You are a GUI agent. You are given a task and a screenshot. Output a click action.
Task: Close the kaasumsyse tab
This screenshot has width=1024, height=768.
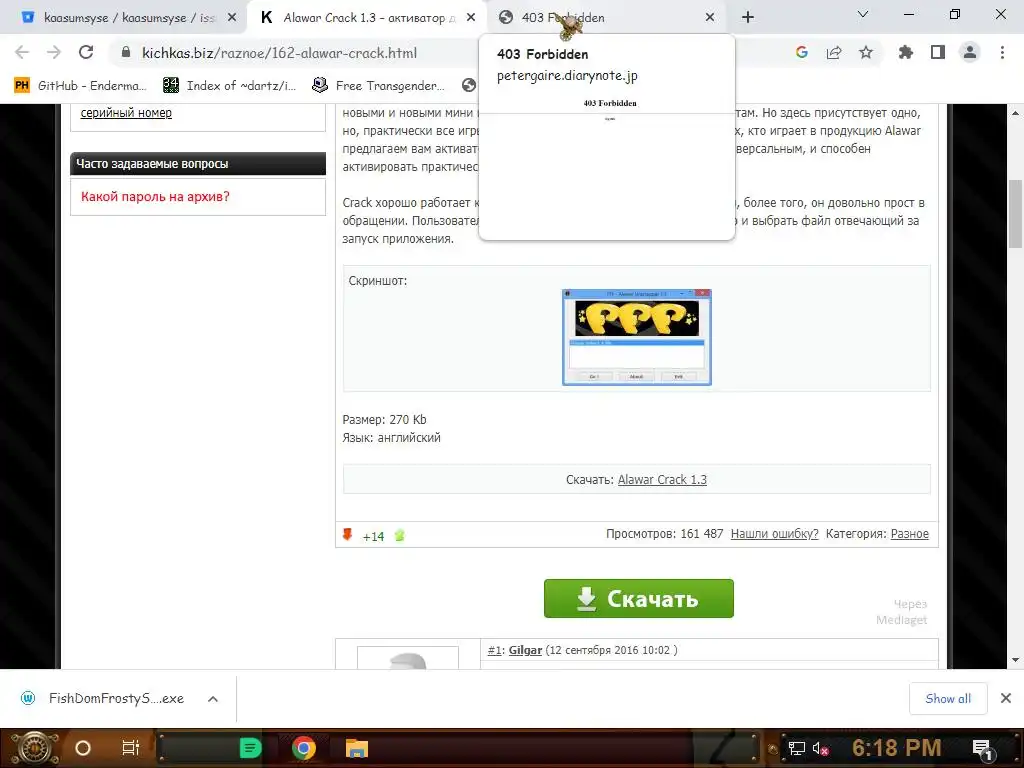tap(232, 18)
